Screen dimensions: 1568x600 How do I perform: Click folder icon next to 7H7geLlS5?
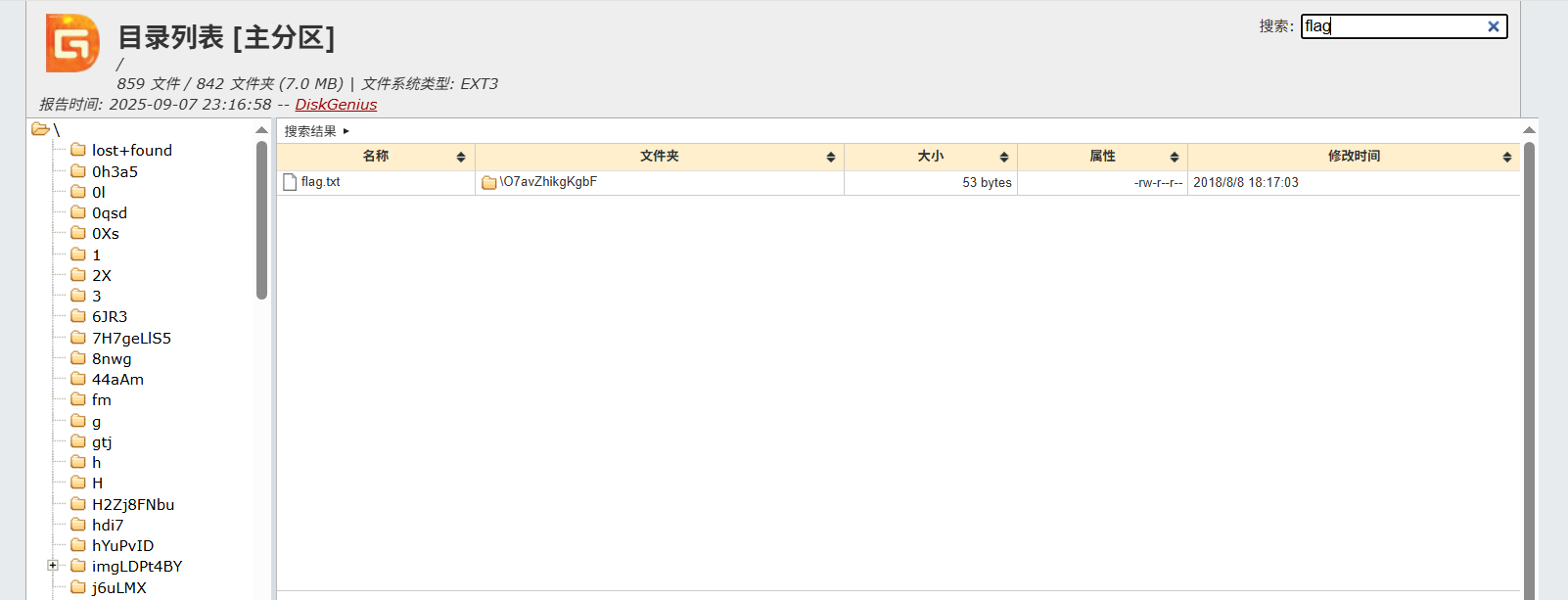78,337
